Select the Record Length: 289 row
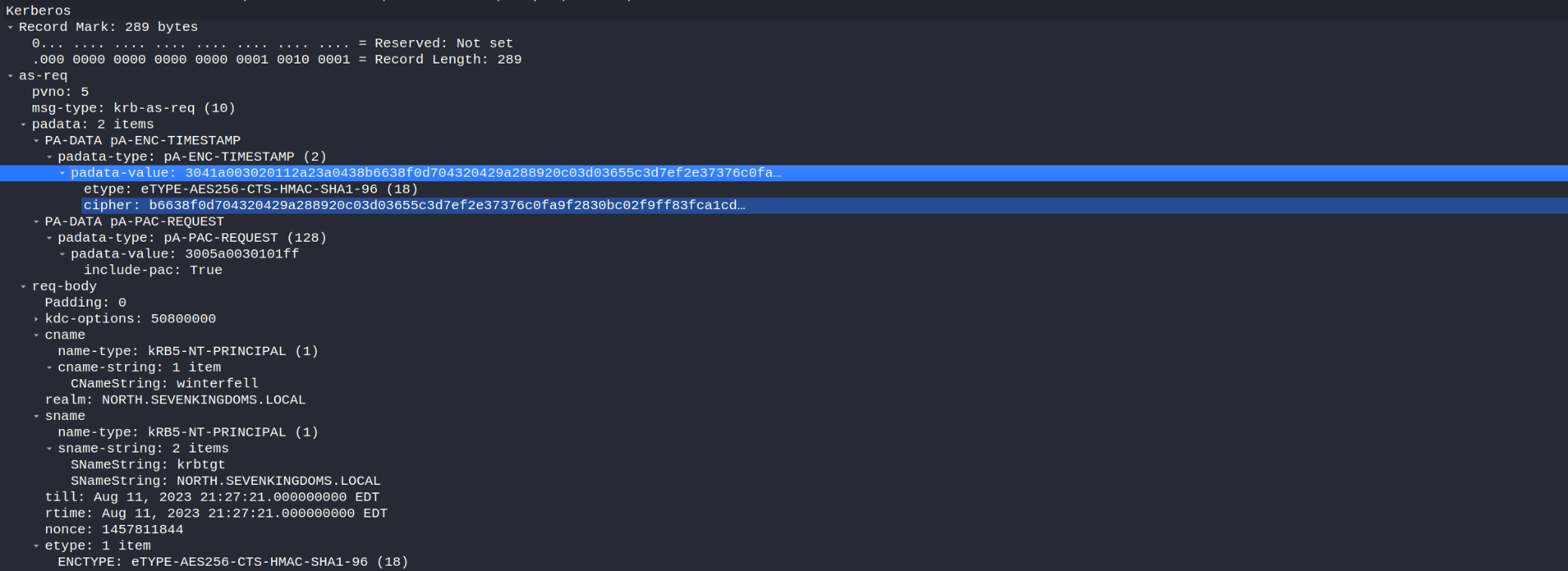This screenshot has height=571, width=1568. [x=276, y=60]
